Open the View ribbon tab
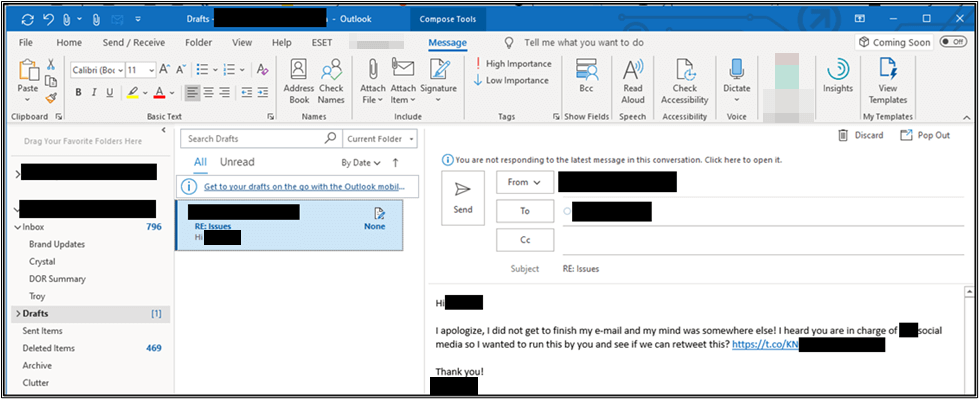The height and width of the screenshot is (399, 979). click(x=242, y=42)
